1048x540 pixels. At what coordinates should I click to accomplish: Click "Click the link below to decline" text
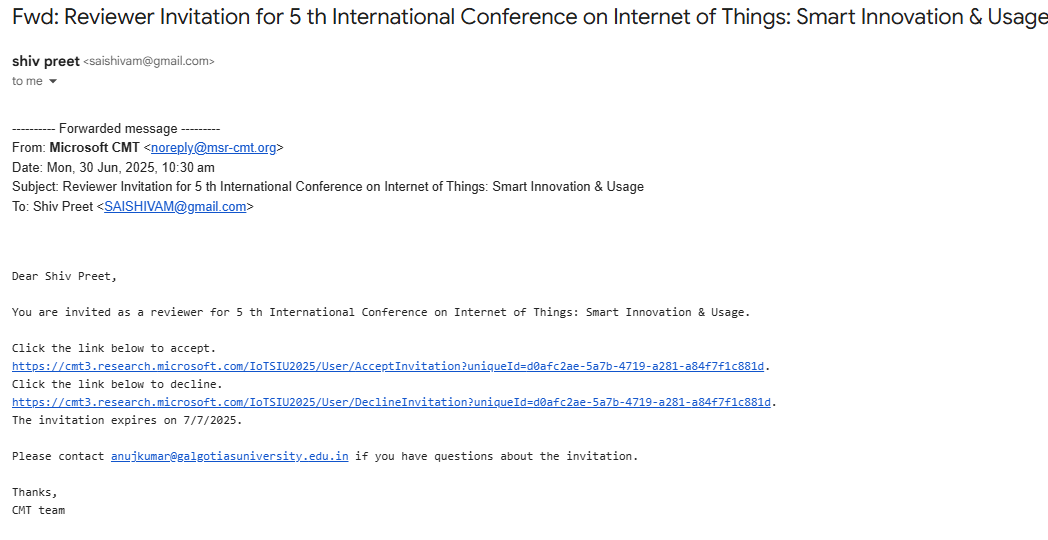(x=117, y=384)
